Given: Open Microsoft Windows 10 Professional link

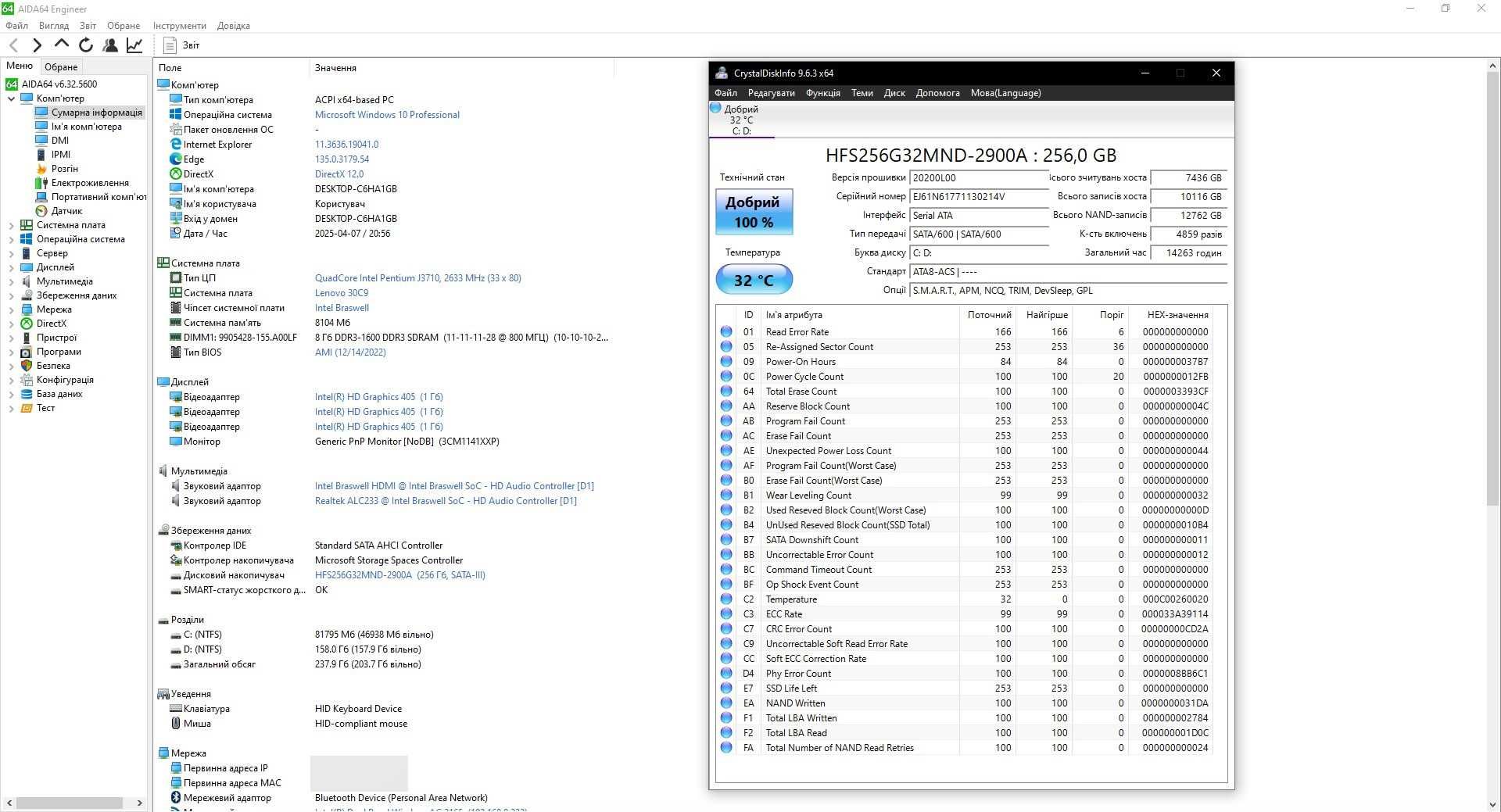Looking at the screenshot, I should [387, 115].
